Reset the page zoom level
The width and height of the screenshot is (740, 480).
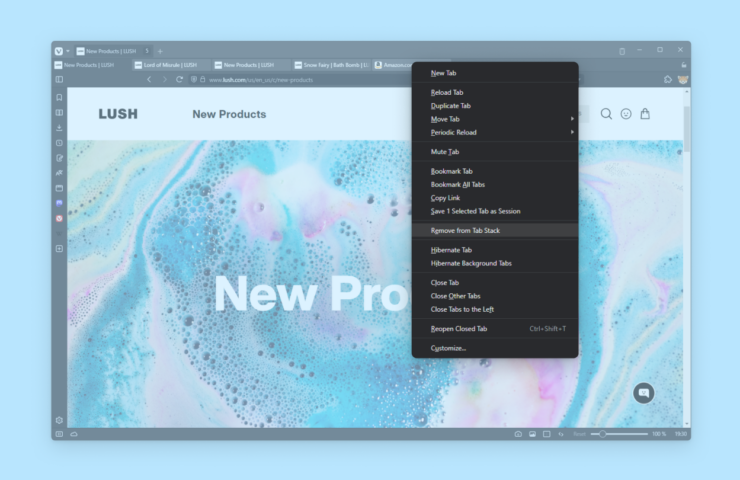580,434
